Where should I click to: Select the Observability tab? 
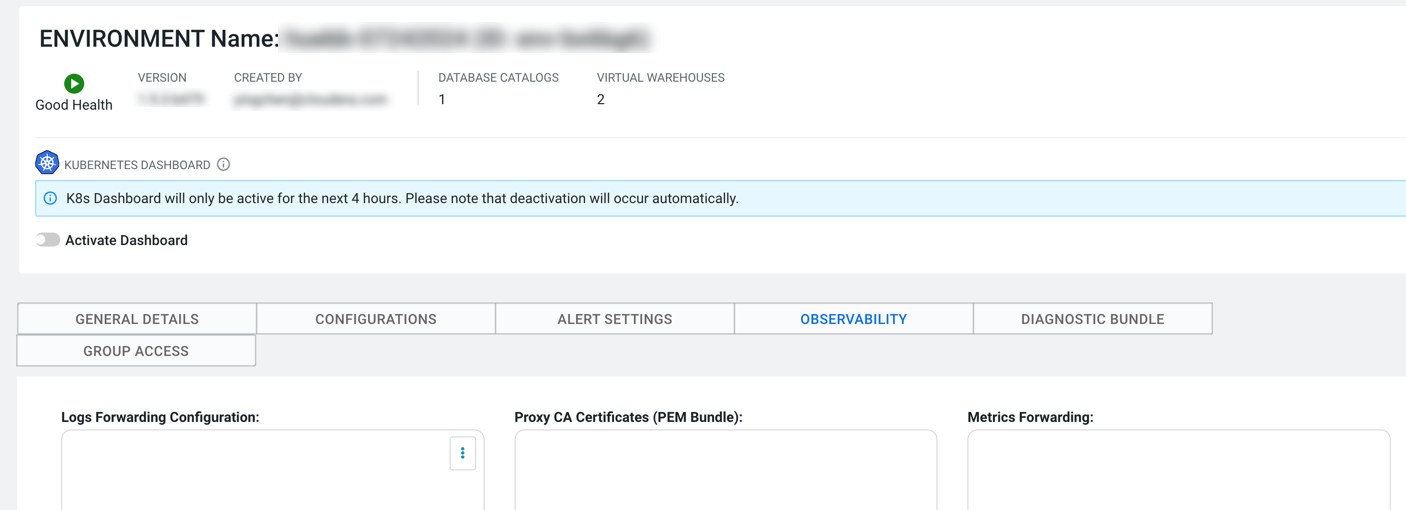pos(853,319)
